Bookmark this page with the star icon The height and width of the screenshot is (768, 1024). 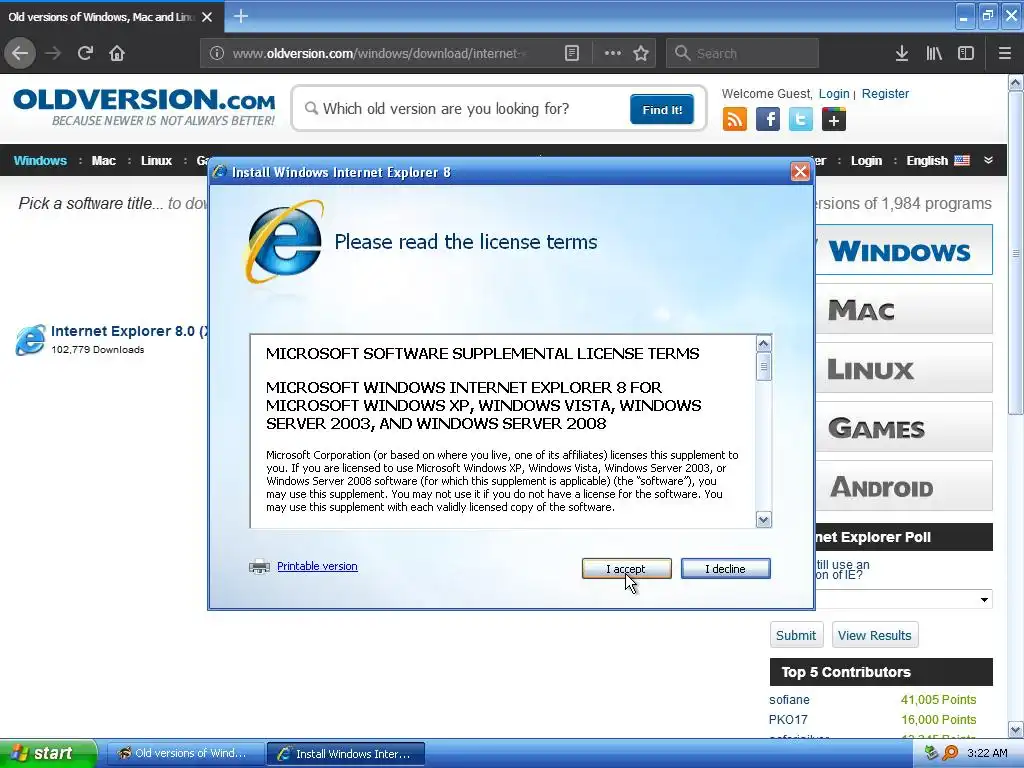coord(641,53)
